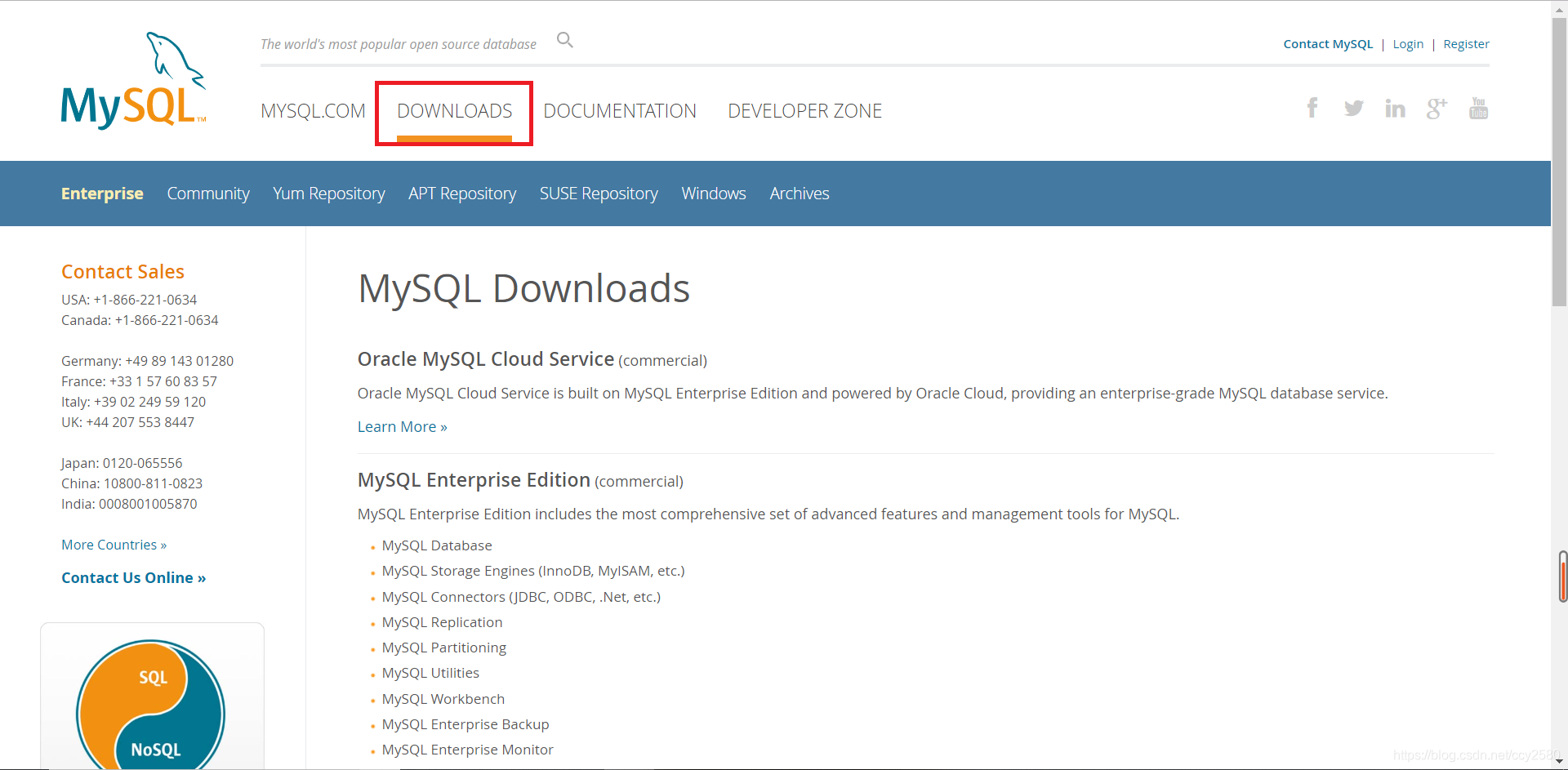Click the Register link
This screenshot has width=1568, height=770.
point(1466,44)
